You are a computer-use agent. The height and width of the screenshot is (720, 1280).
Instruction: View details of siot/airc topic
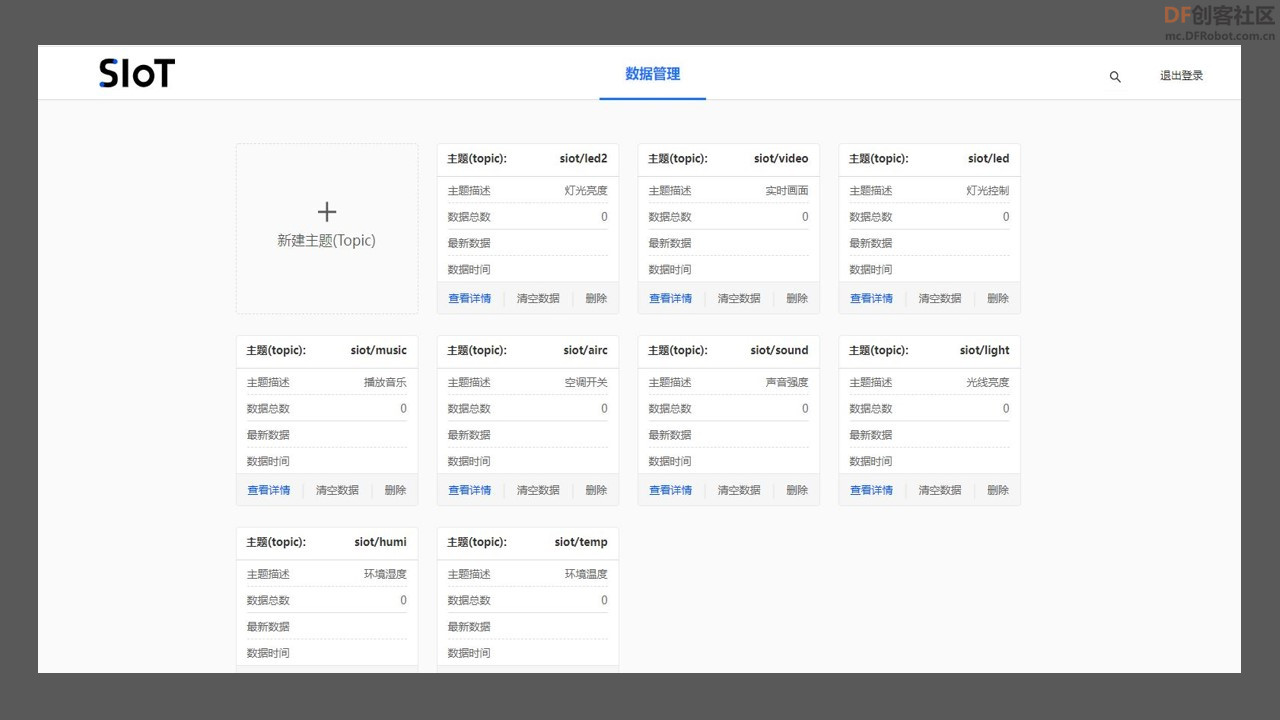click(470, 490)
